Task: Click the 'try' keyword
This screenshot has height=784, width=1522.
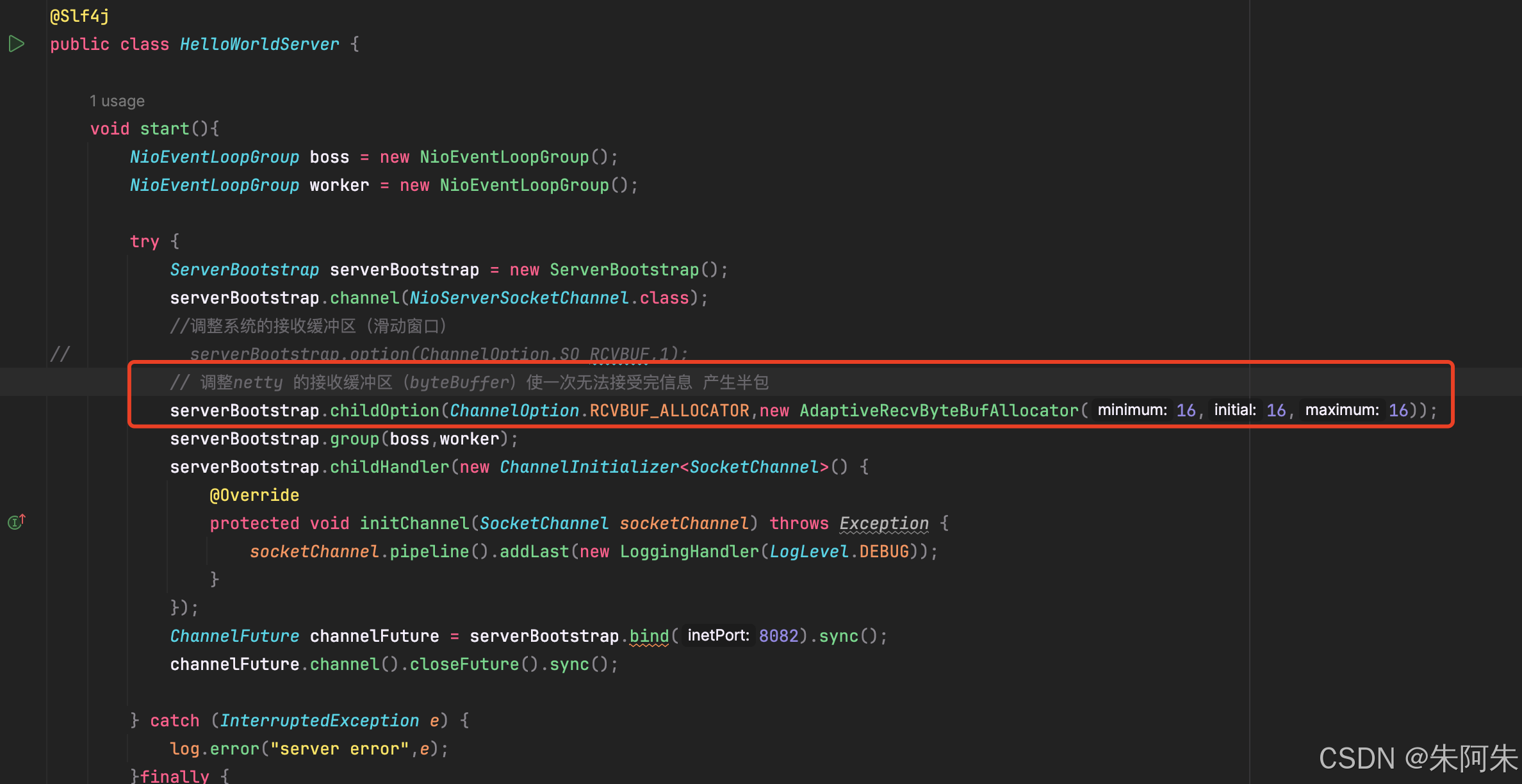Action: pos(145,241)
